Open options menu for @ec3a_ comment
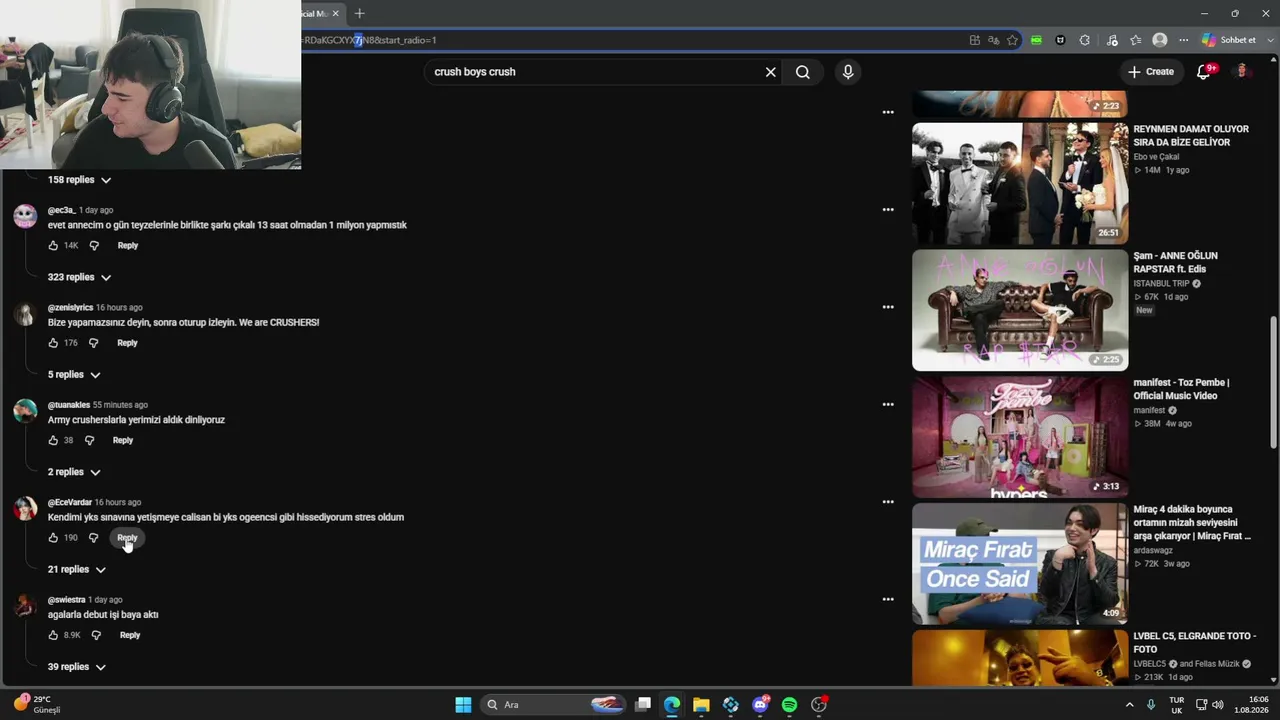 pyautogui.click(x=888, y=210)
